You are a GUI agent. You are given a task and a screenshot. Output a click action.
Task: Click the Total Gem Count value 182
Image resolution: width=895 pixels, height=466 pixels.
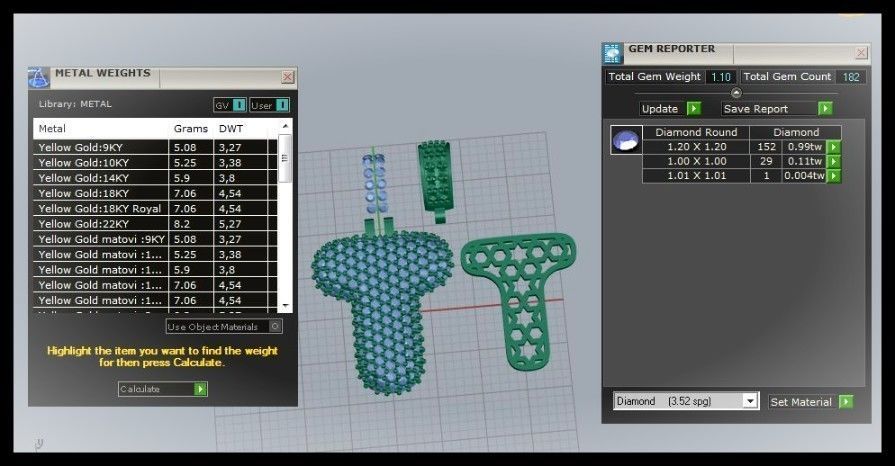pyautogui.click(x=851, y=77)
